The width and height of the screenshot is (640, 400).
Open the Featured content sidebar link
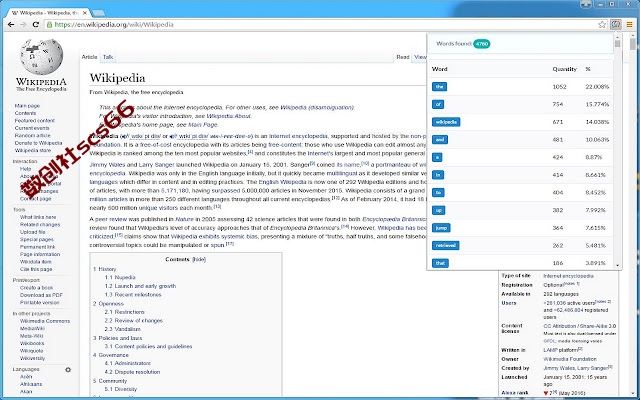tap(35, 120)
